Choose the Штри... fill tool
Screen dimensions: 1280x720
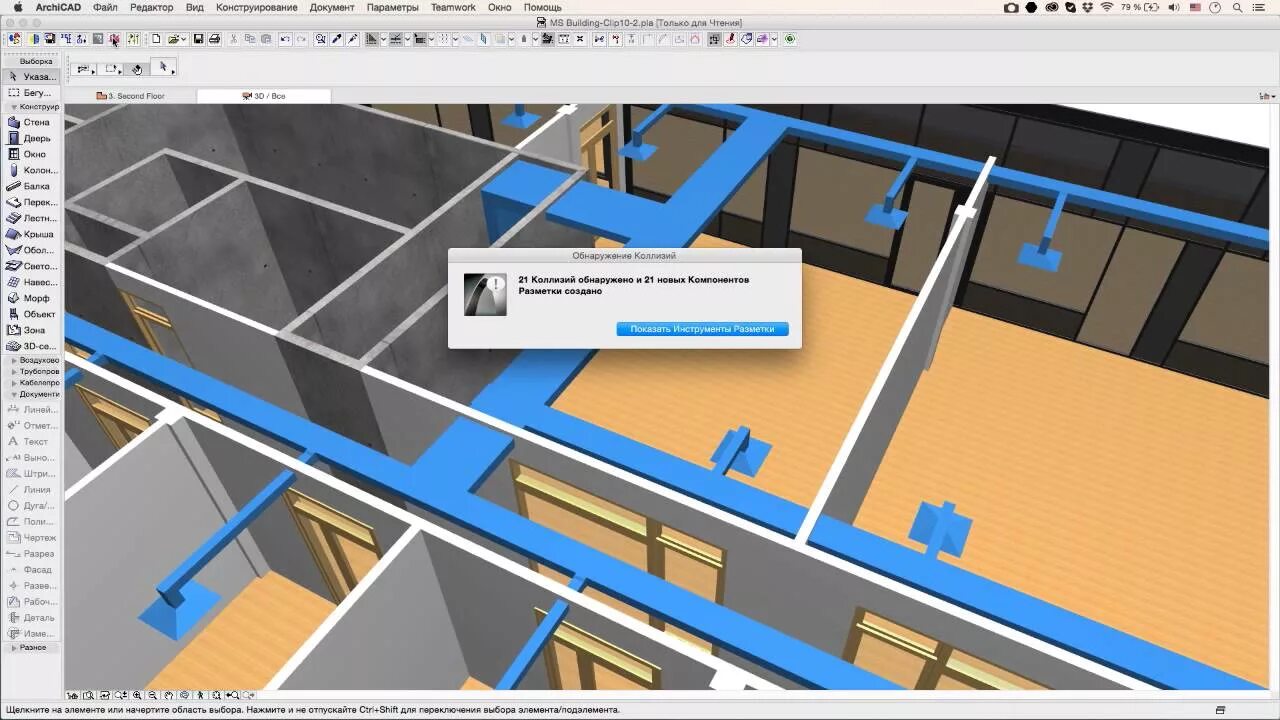[31, 473]
